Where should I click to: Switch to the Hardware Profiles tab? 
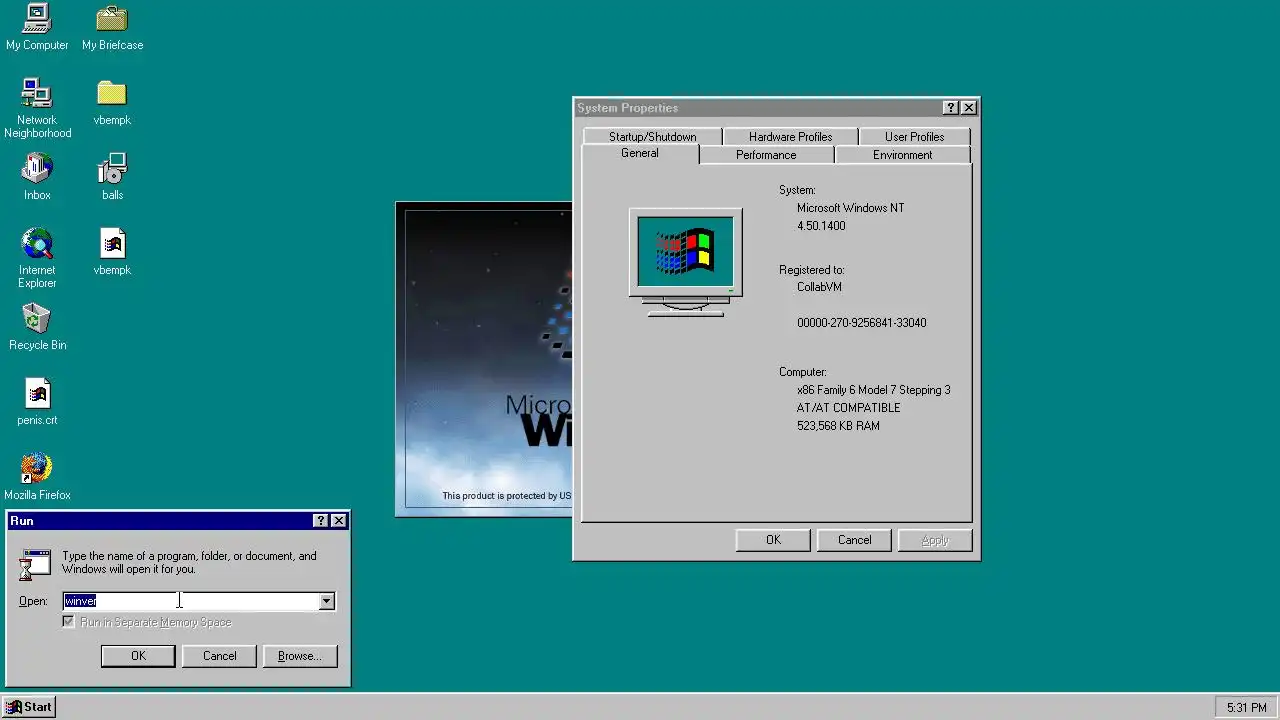[x=790, y=137]
